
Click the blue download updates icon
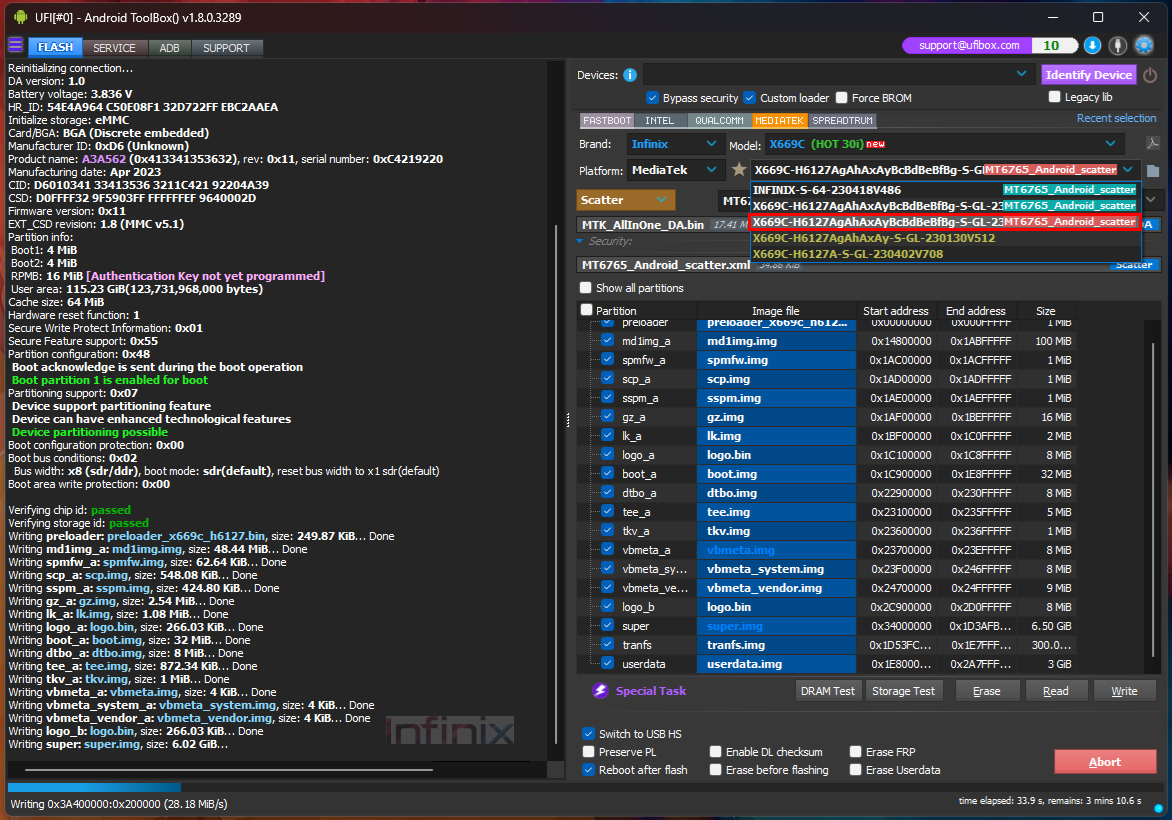1092,46
